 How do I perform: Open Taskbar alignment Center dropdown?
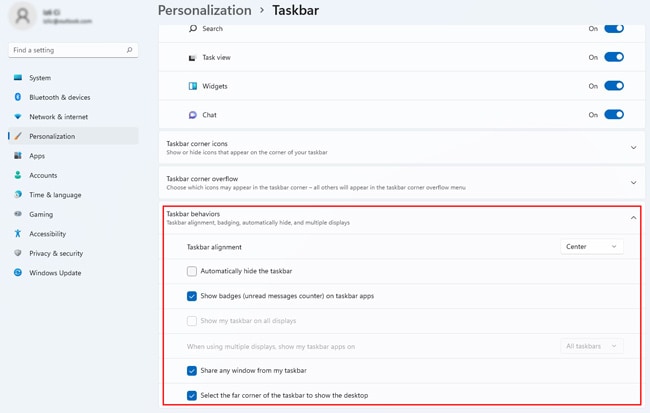click(x=592, y=247)
